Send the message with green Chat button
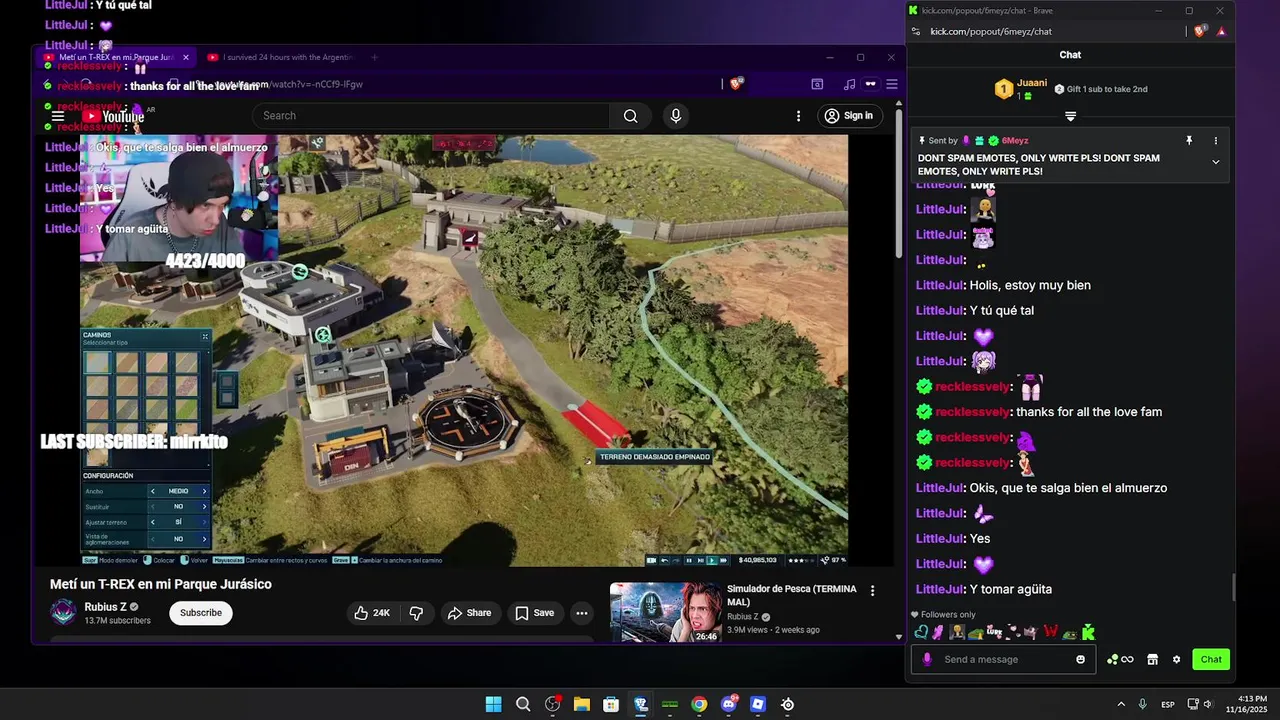Image resolution: width=1280 pixels, height=720 pixels. pos(1211,659)
